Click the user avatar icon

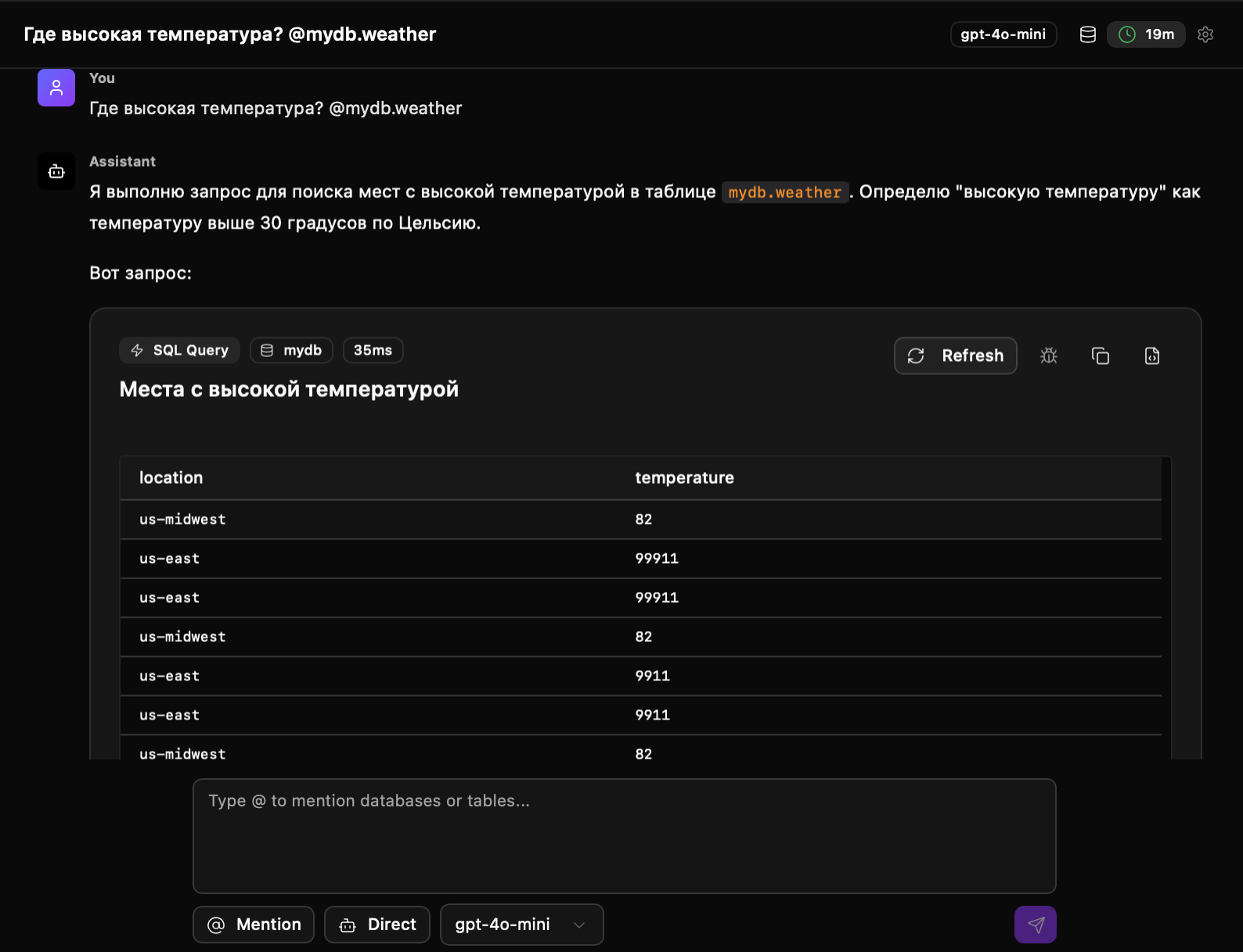(x=56, y=88)
